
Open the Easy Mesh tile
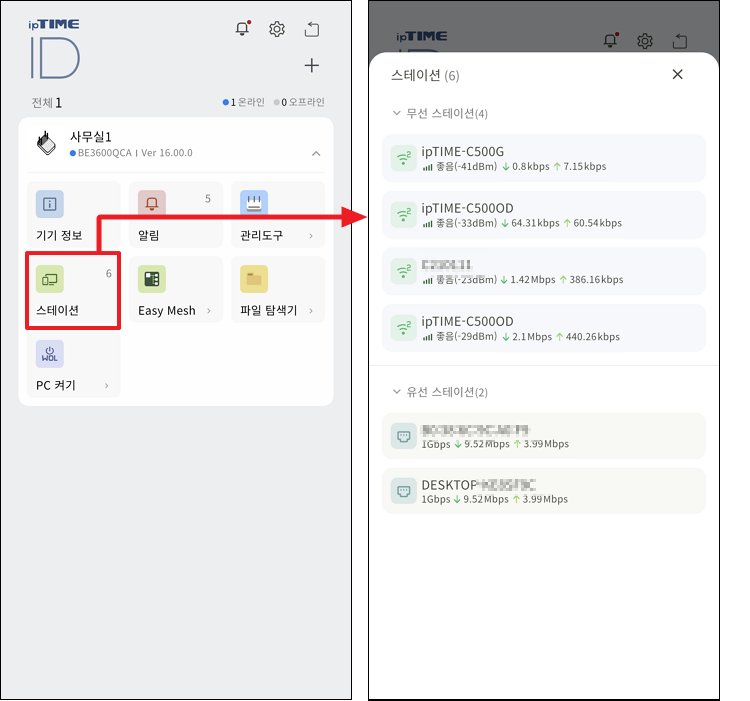coord(176,289)
